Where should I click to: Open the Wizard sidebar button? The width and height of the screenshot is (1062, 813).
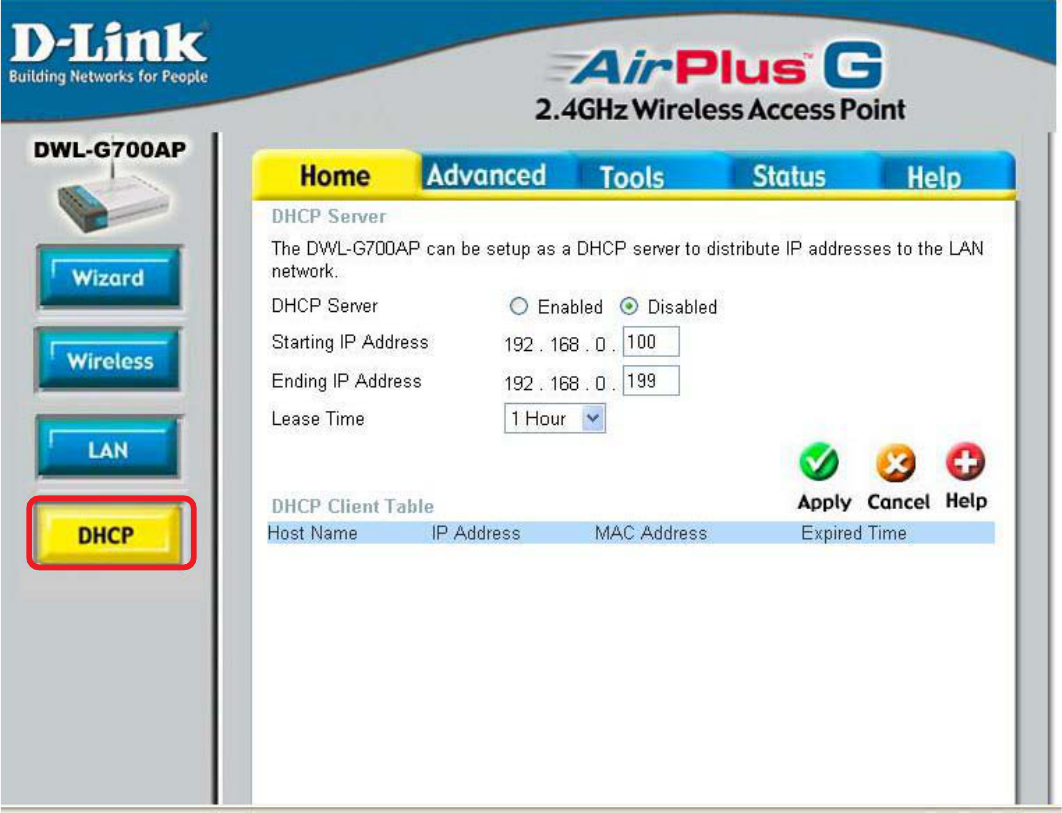coord(109,278)
